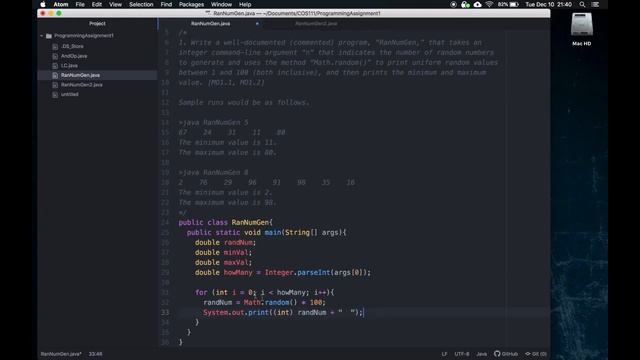
Task: Click the ProgrammingAssignment1 folder icon
Action: (x=49, y=36)
